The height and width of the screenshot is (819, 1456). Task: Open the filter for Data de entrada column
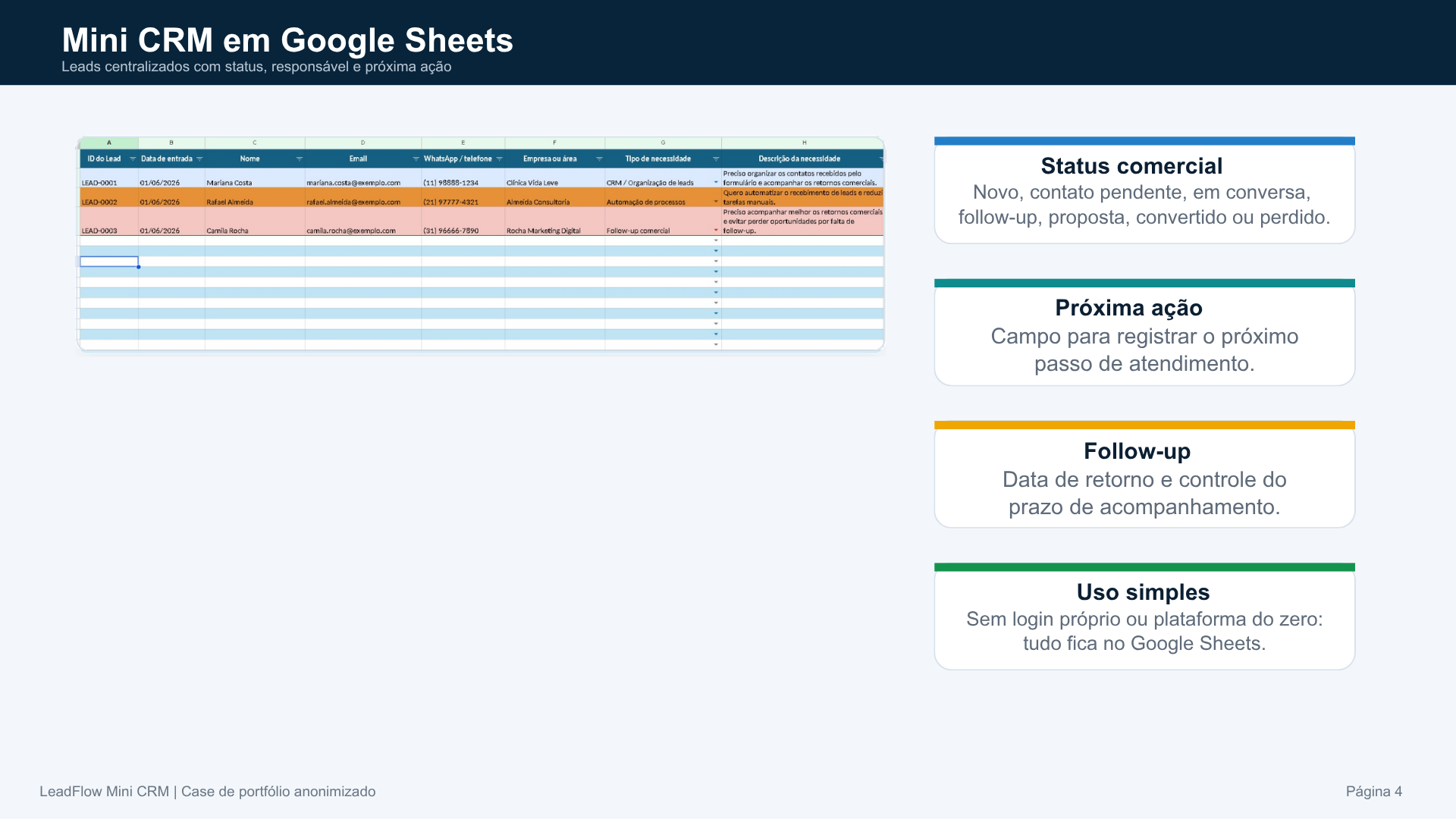pyautogui.click(x=199, y=159)
